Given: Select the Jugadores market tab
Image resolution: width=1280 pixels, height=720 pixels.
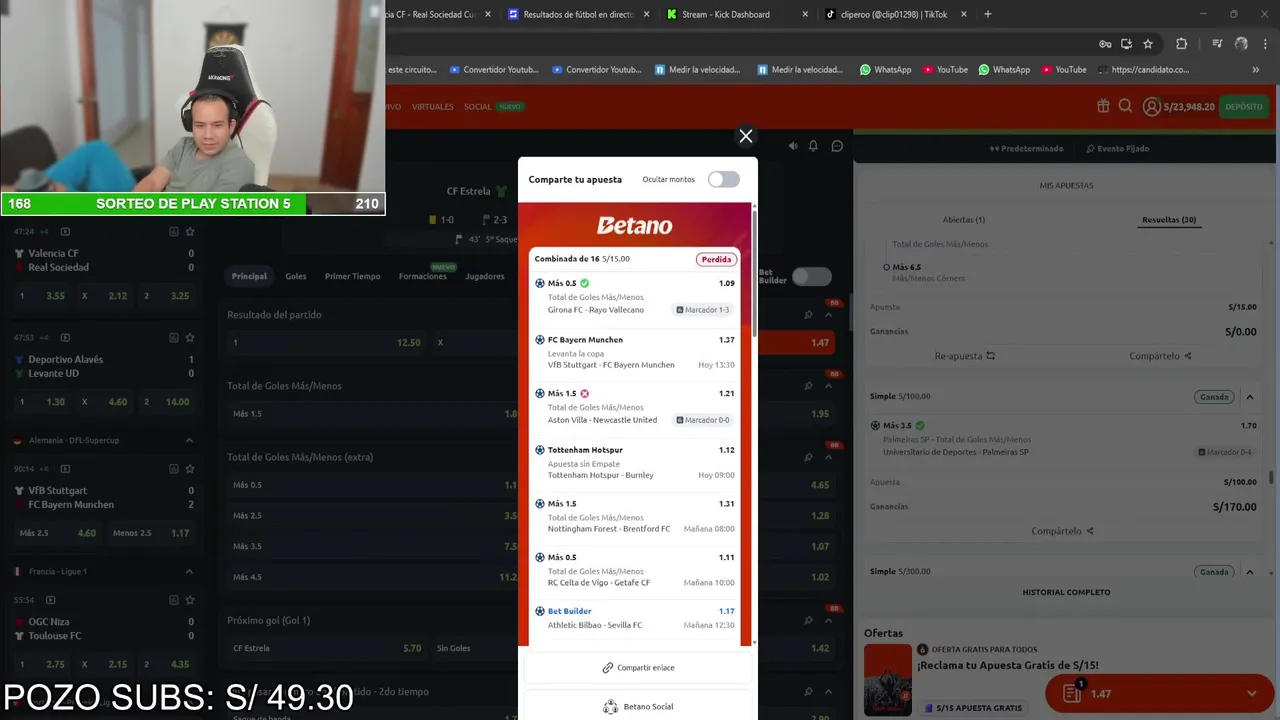Looking at the screenshot, I should tap(485, 276).
